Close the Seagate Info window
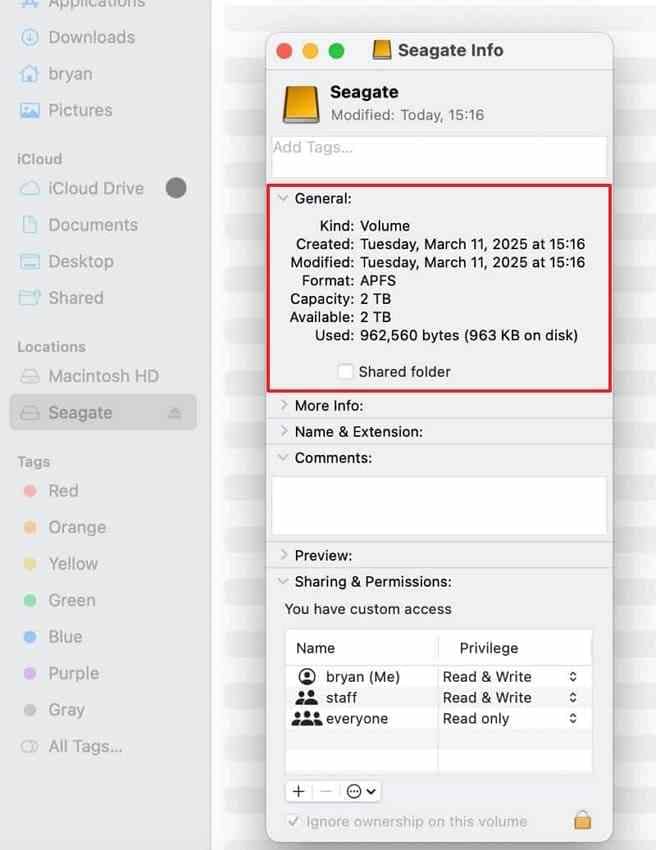656x850 pixels. pyautogui.click(x=284, y=51)
